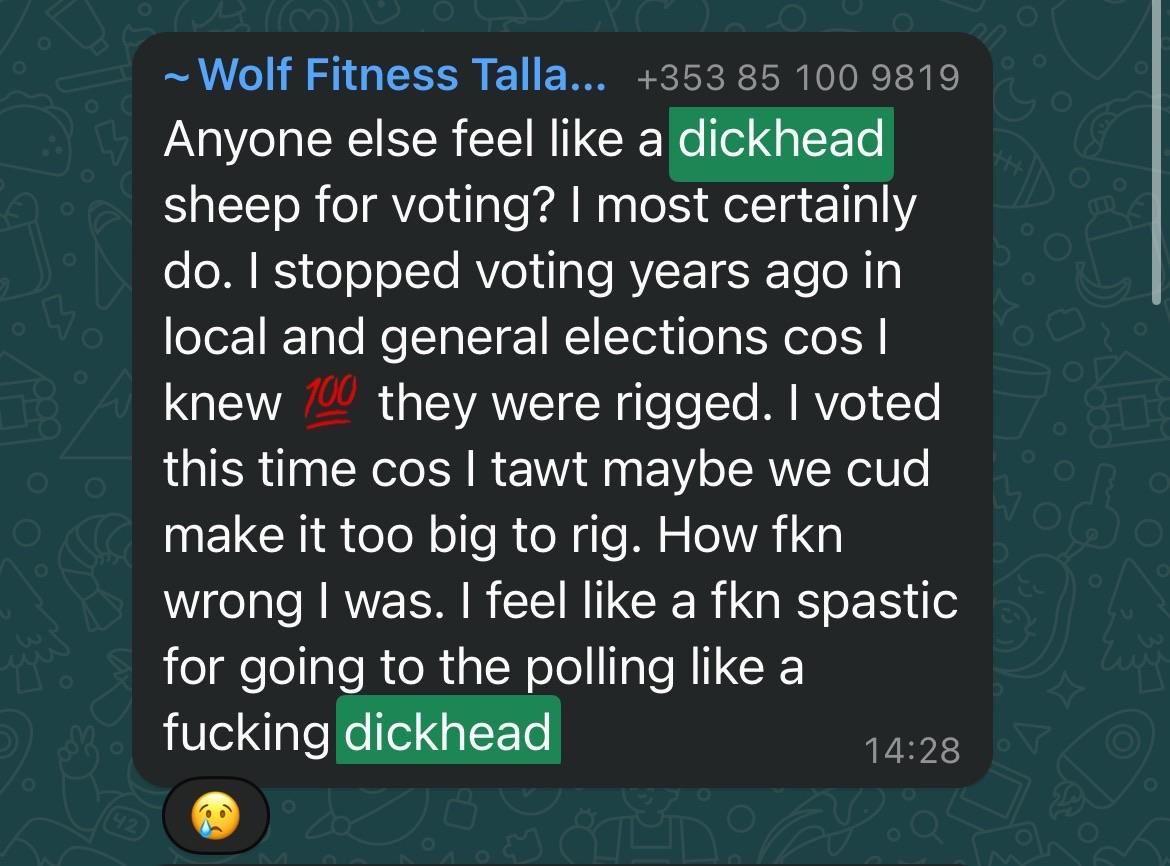Click the word "sheep" in the second line
1170x866 pixels.
[231, 206]
